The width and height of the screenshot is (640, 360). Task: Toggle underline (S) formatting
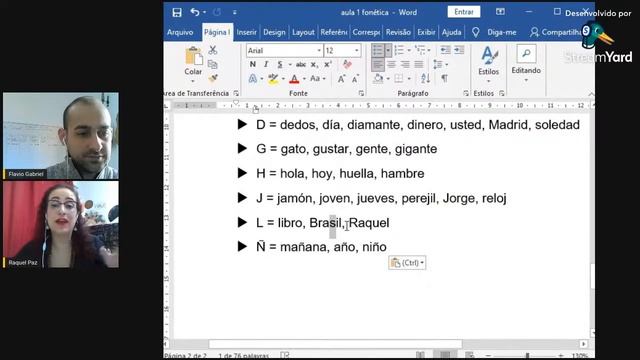pyautogui.click(x=280, y=64)
